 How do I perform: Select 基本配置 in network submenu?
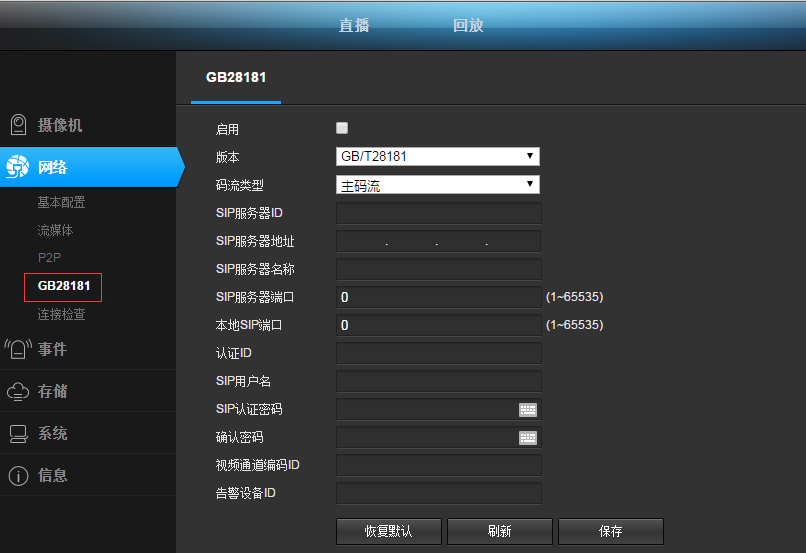(61, 202)
